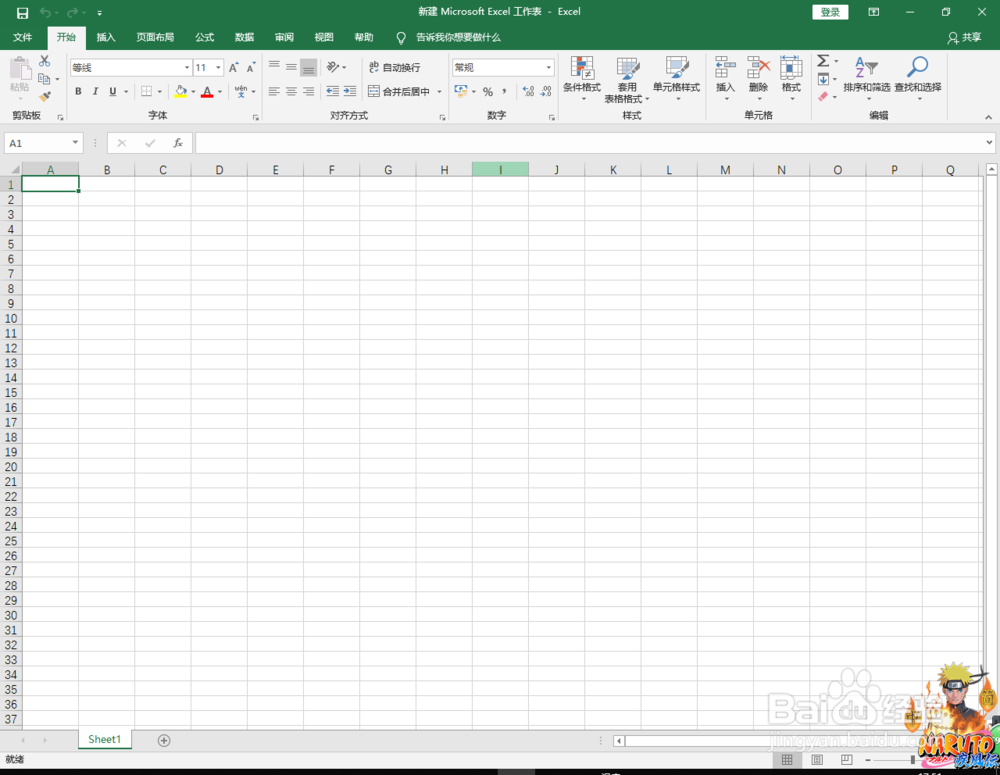Viewport: 1000px width, 775px height.
Task: Open customize quick access toolbar dropdown
Action: (99, 13)
